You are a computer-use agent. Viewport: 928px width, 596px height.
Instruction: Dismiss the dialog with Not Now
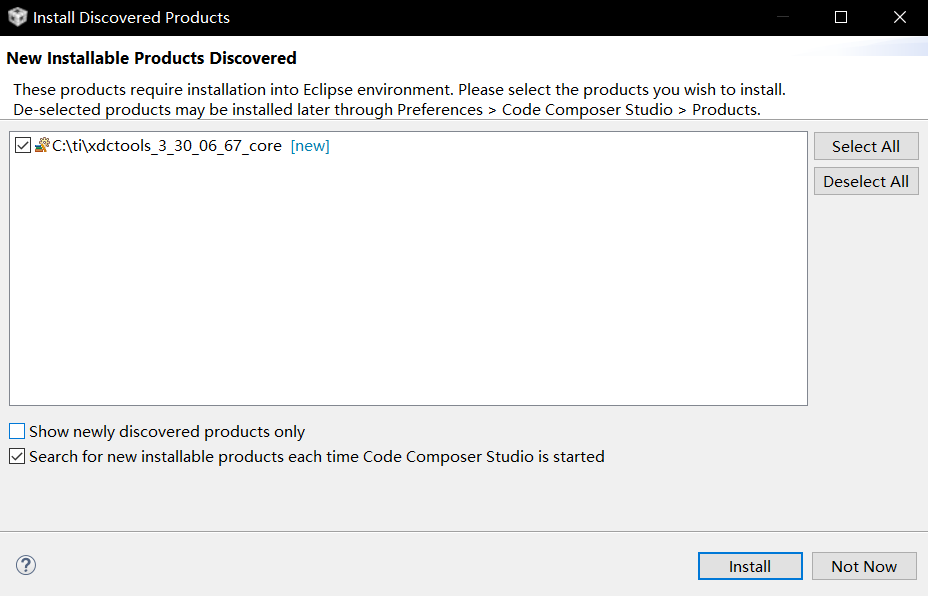tap(863, 565)
